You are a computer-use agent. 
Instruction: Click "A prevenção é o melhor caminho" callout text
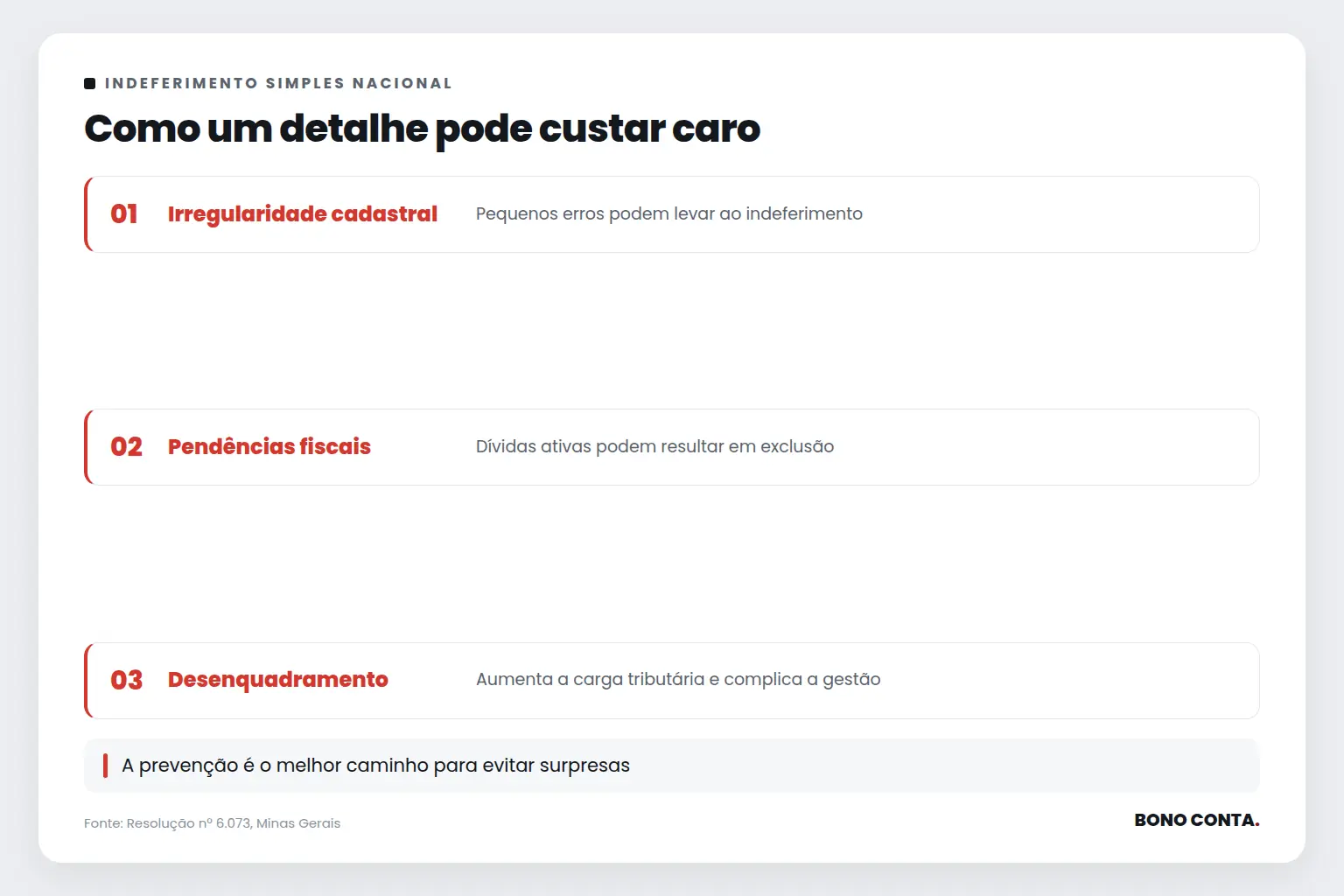click(x=375, y=766)
